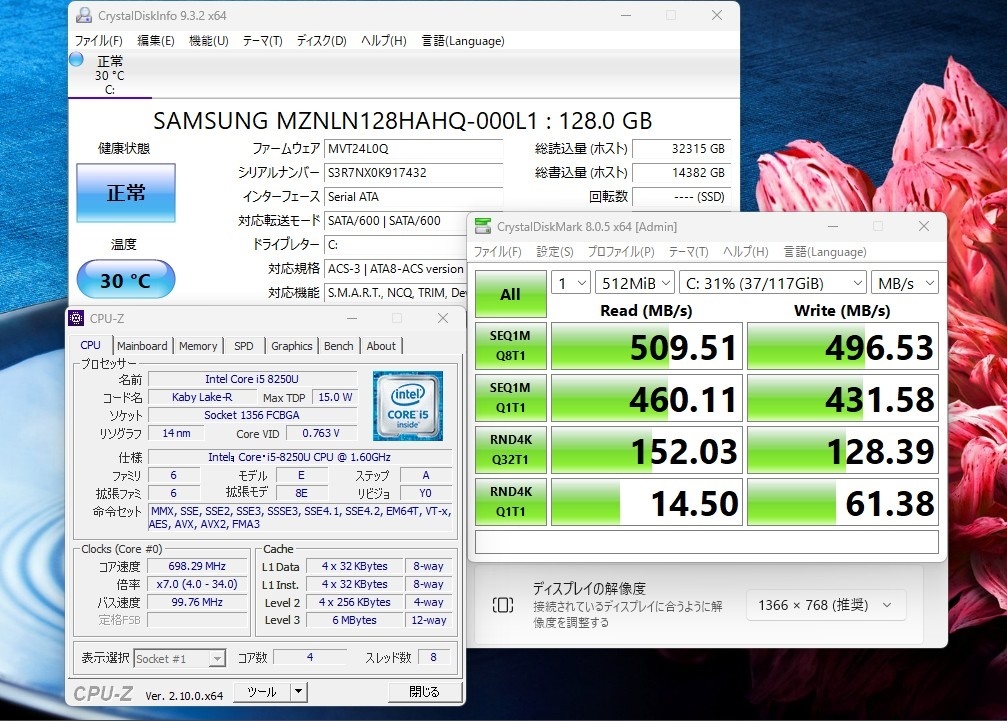Open ディスク(D) menu in CrystalDiskInfo

pos(321,40)
